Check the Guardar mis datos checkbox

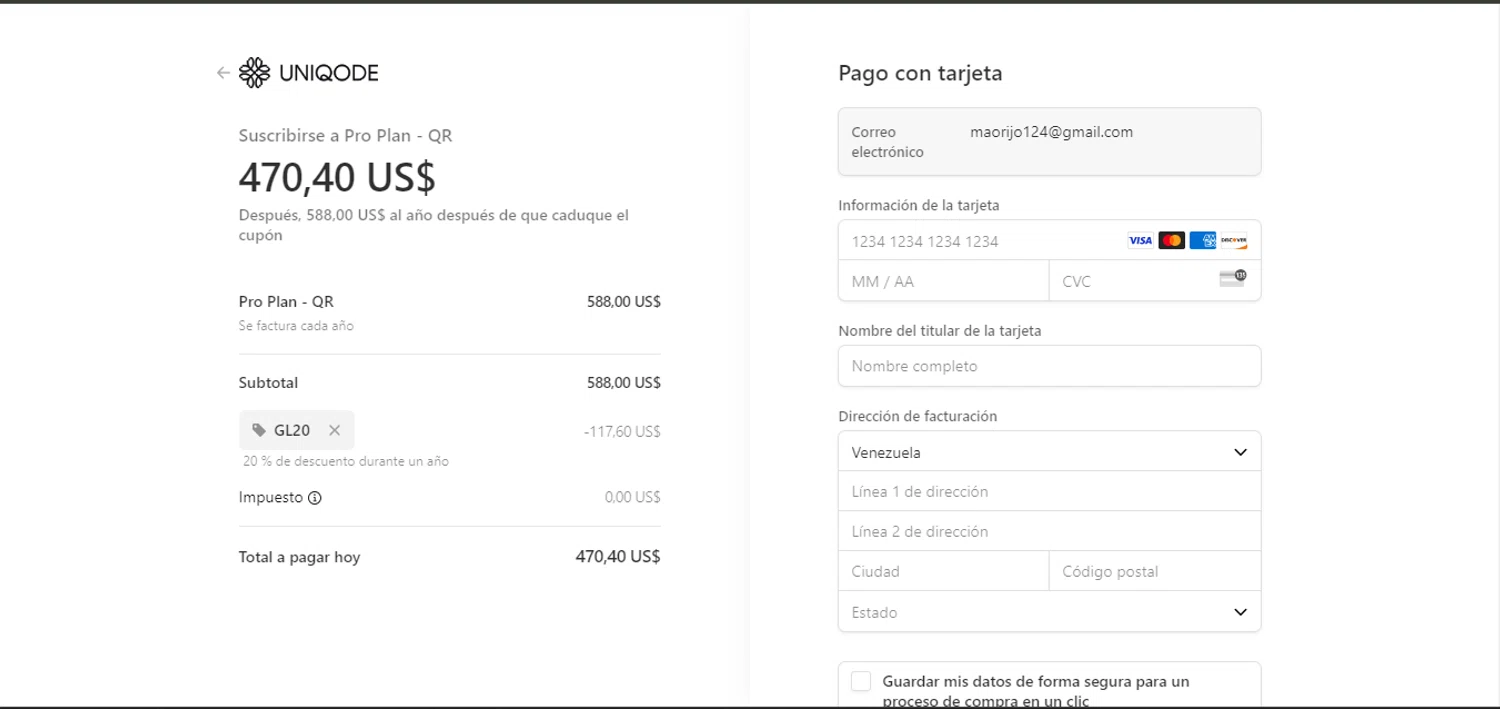[861, 682]
